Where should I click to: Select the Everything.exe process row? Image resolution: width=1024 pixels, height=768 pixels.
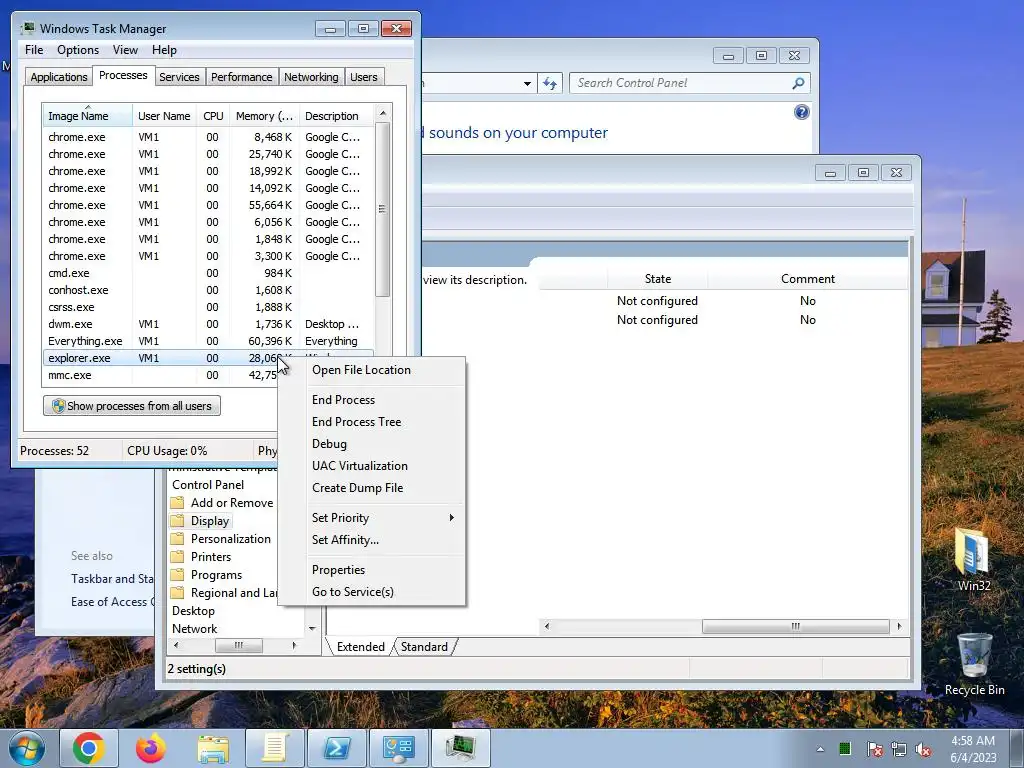click(x=208, y=341)
